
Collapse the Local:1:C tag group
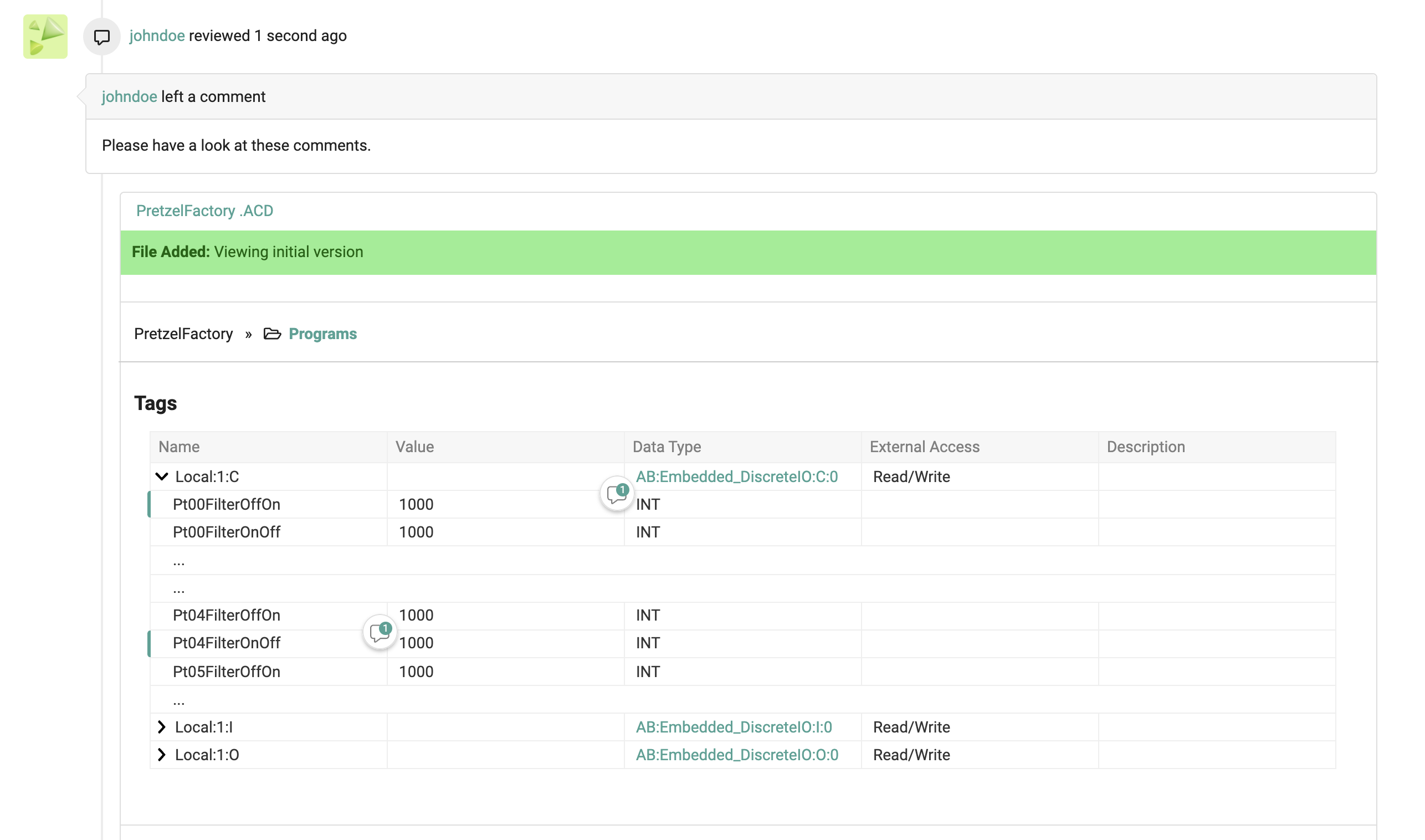pyautogui.click(x=161, y=476)
